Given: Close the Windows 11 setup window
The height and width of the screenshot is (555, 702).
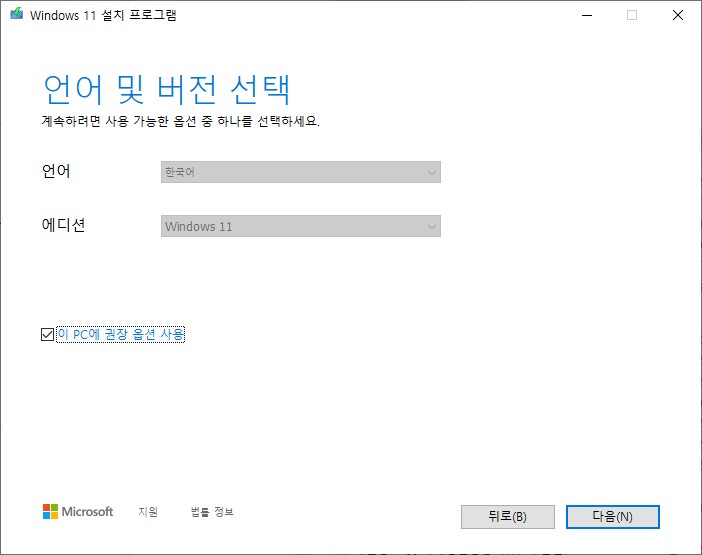Looking at the screenshot, I should [x=678, y=15].
